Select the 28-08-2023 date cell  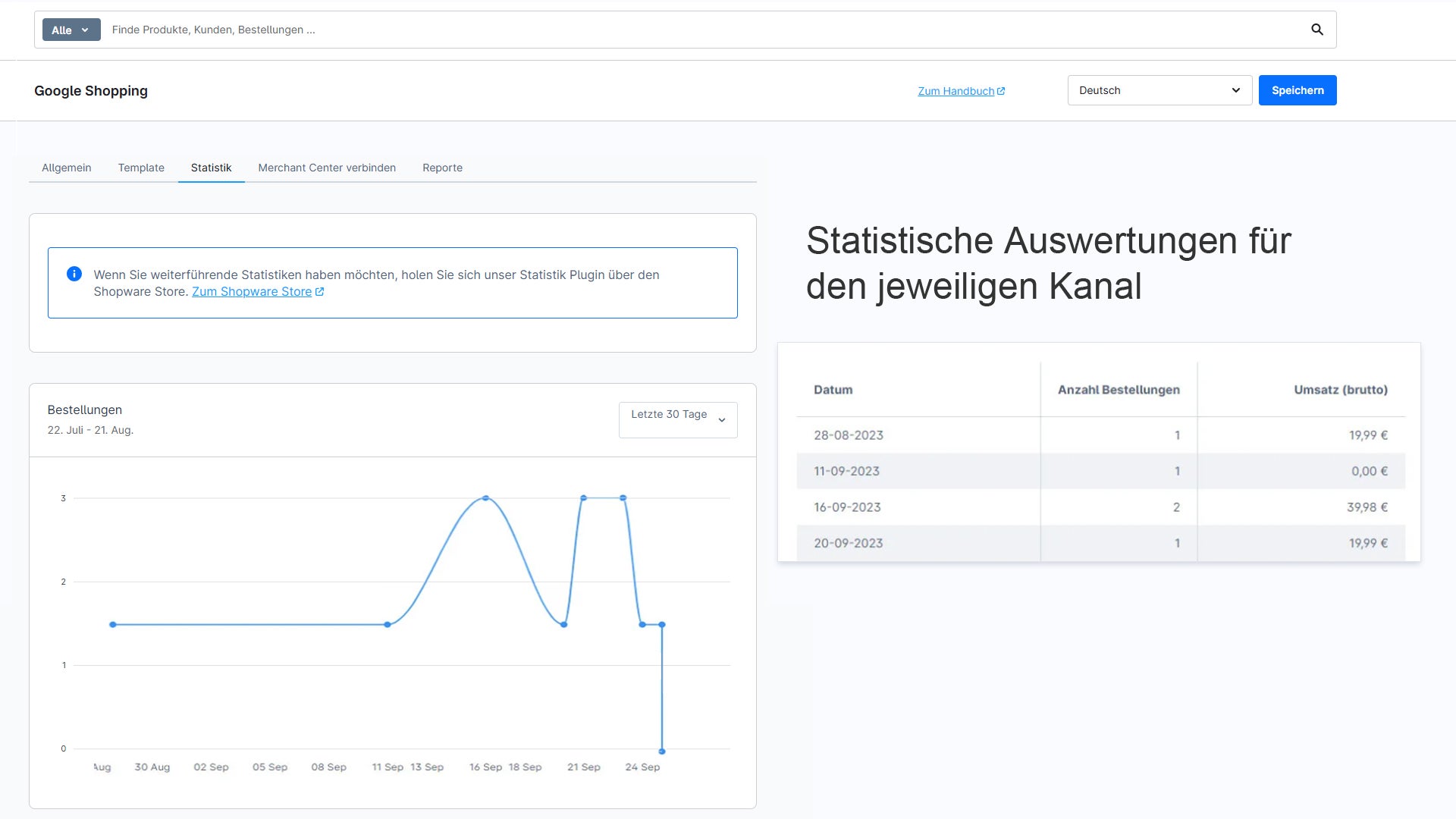(849, 435)
